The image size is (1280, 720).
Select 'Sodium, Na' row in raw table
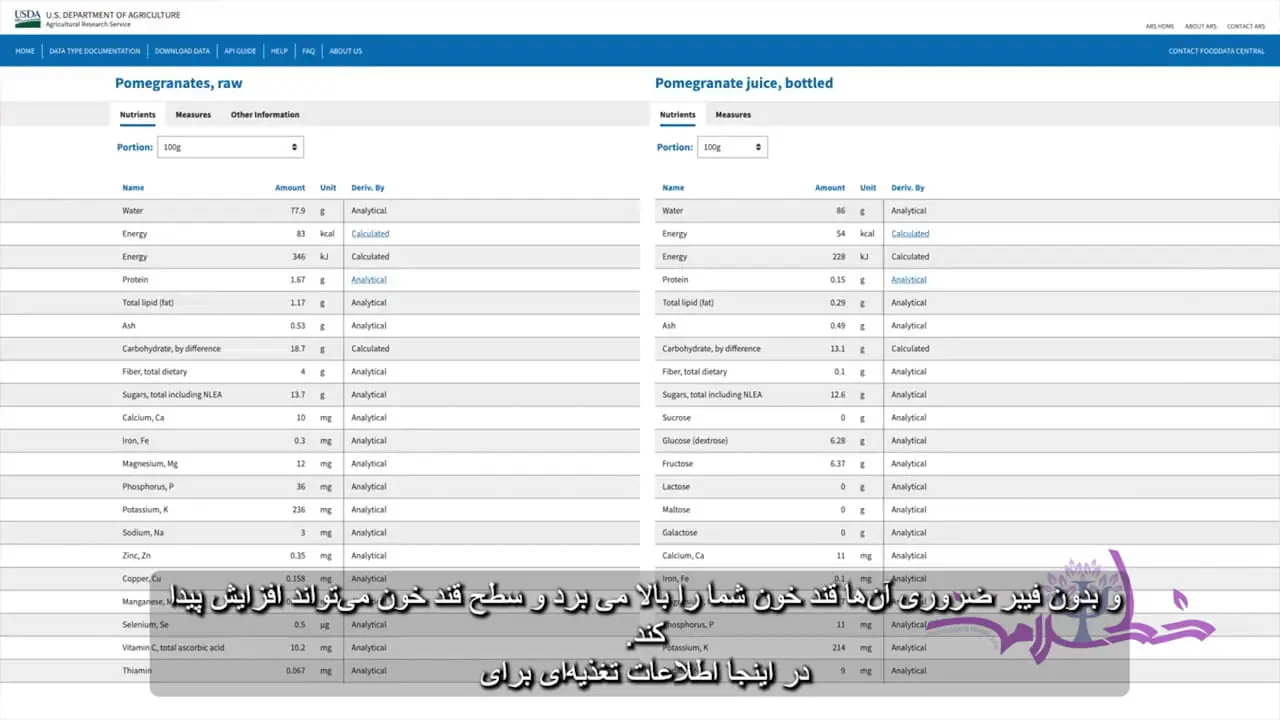click(320, 533)
